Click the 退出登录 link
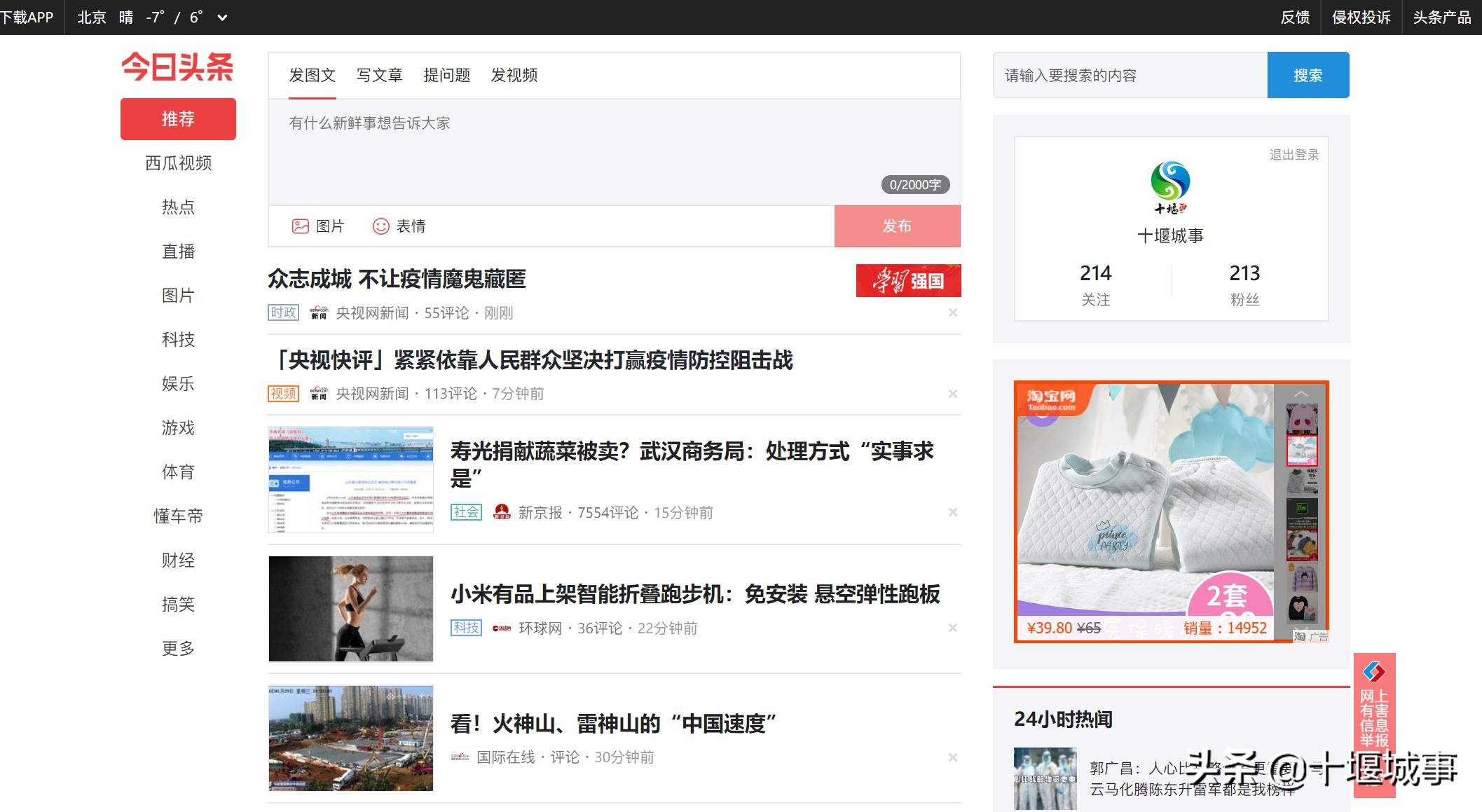The image size is (1482, 812). [1294, 155]
